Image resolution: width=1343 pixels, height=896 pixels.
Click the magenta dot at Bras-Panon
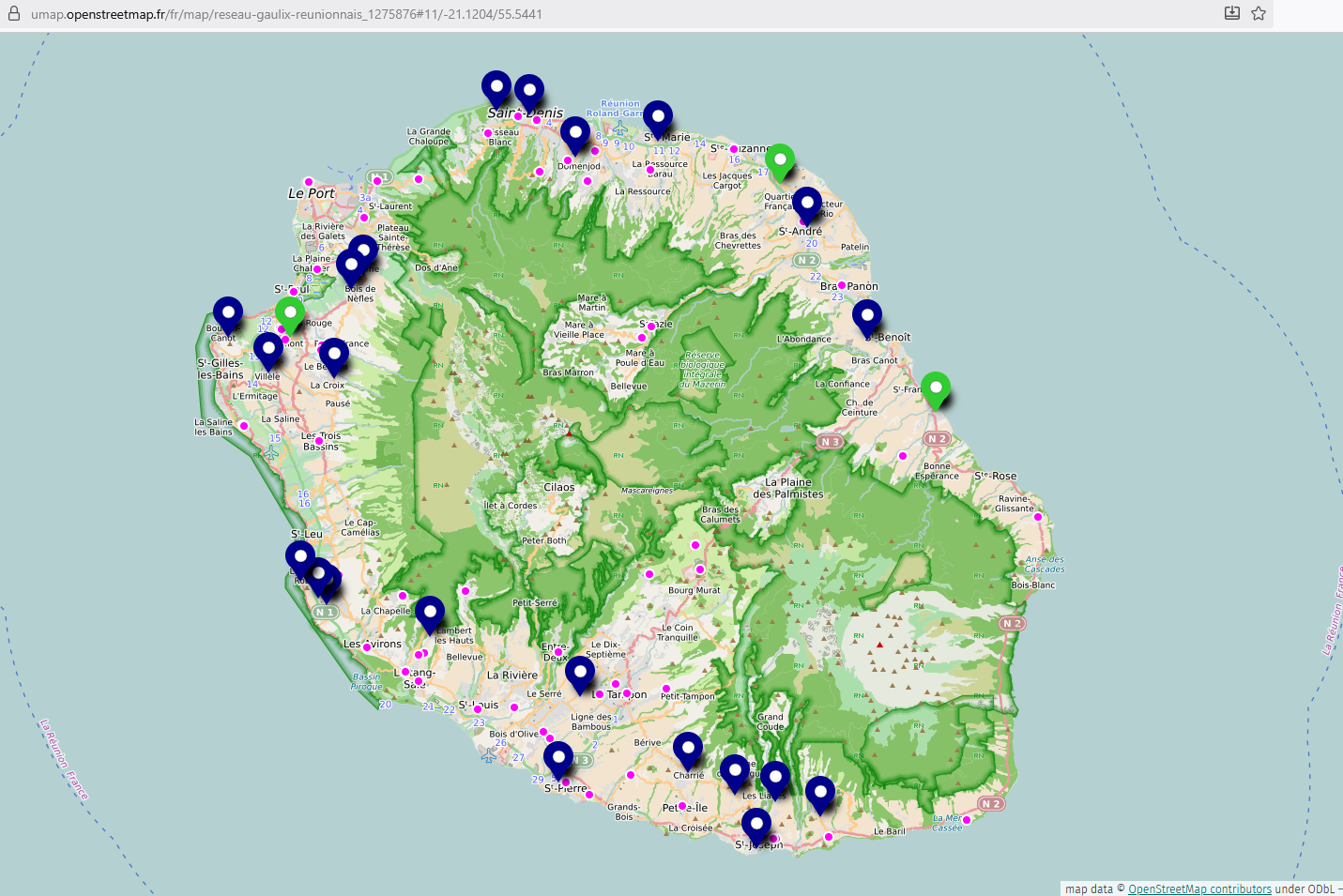click(842, 285)
